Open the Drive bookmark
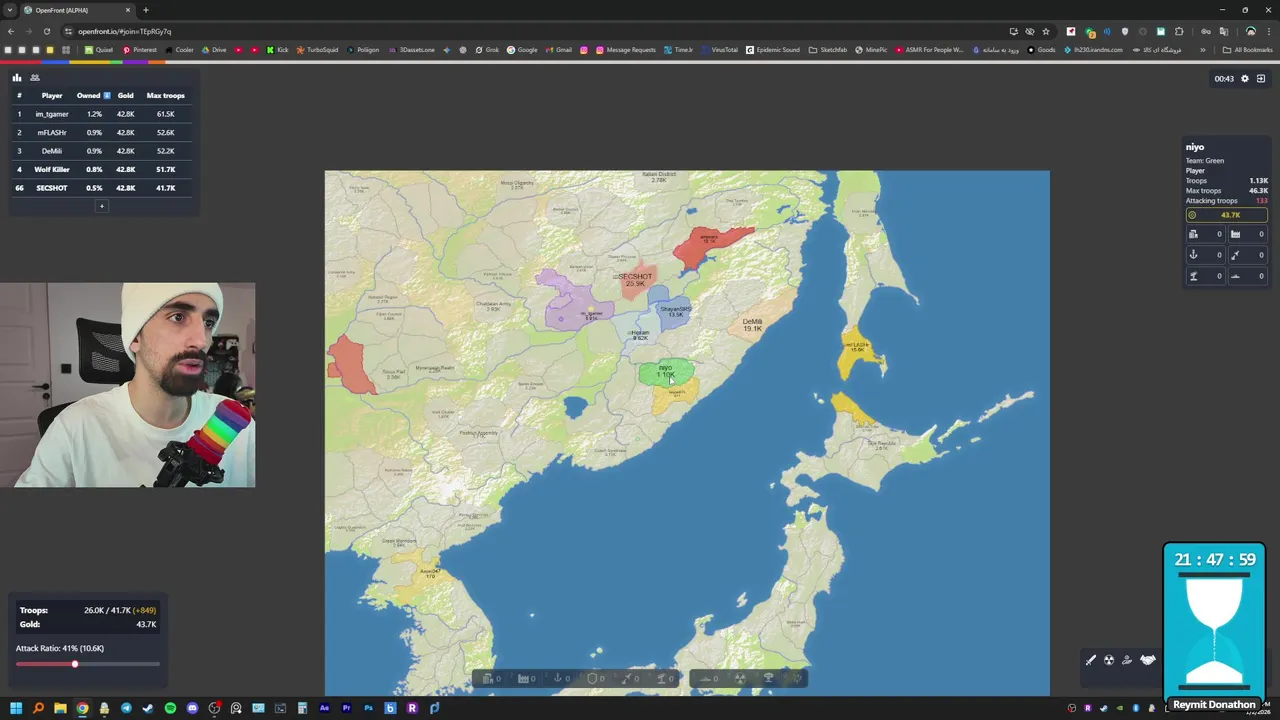The image size is (1280, 720). 214,50
